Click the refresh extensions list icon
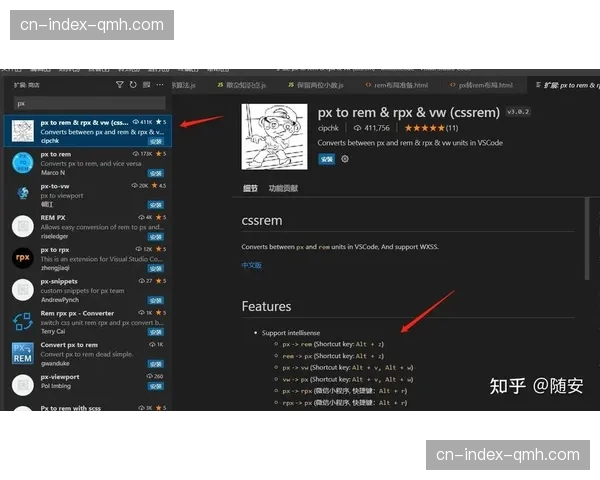This screenshot has height=480, width=600. 132,86
